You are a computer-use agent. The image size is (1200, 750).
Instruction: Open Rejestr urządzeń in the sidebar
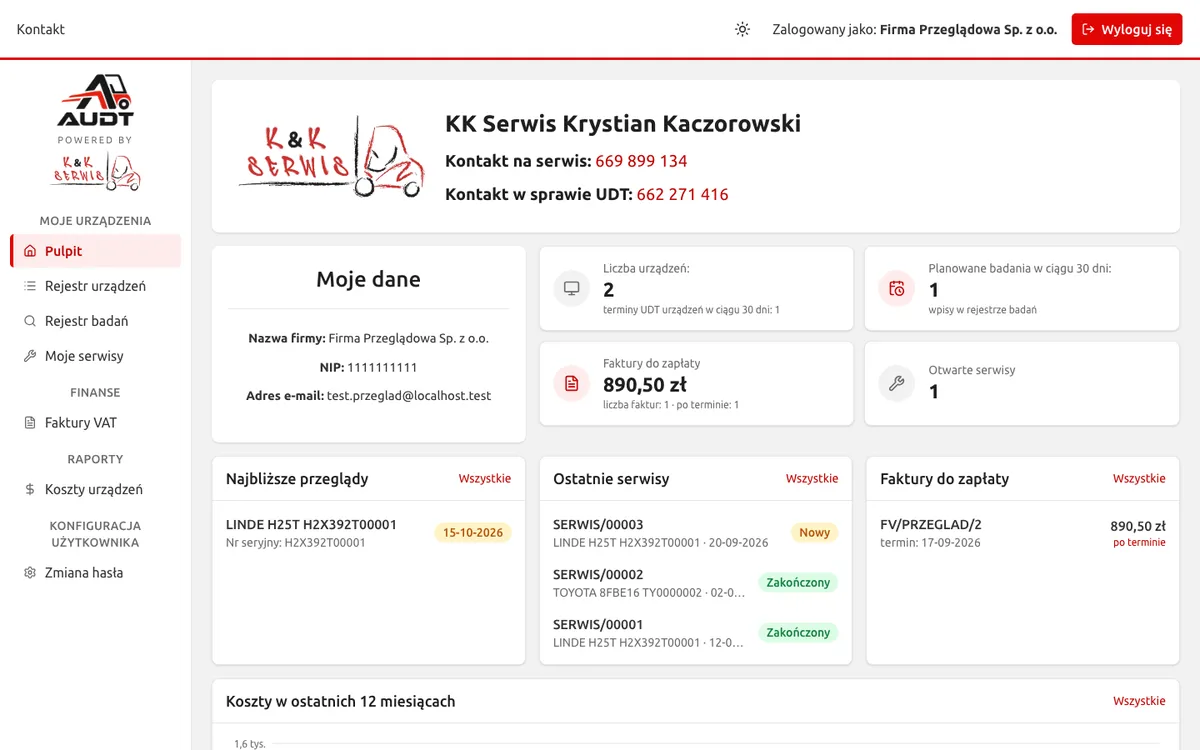coord(96,286)
